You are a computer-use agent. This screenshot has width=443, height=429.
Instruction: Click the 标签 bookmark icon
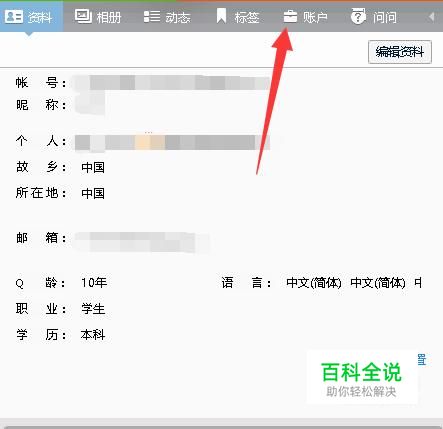(x=221, y=16)
